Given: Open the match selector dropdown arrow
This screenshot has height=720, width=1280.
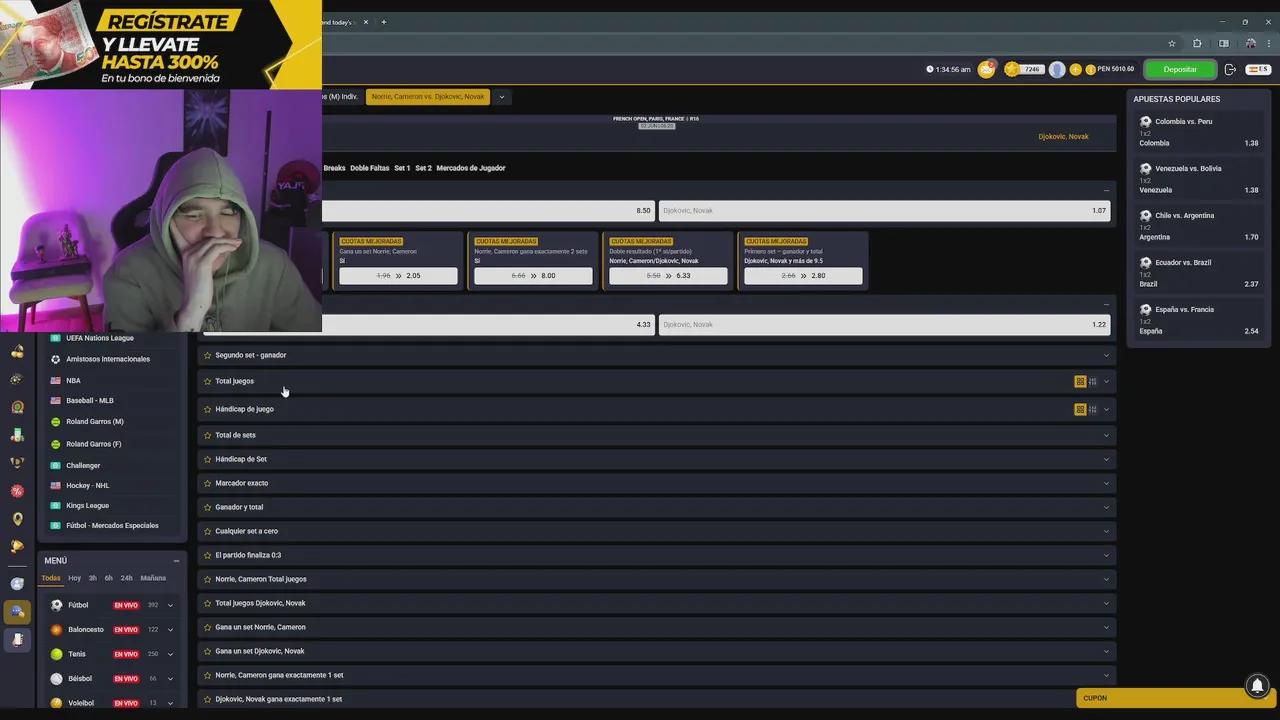Looking at the screenshot, I should [x=501, y=97].
